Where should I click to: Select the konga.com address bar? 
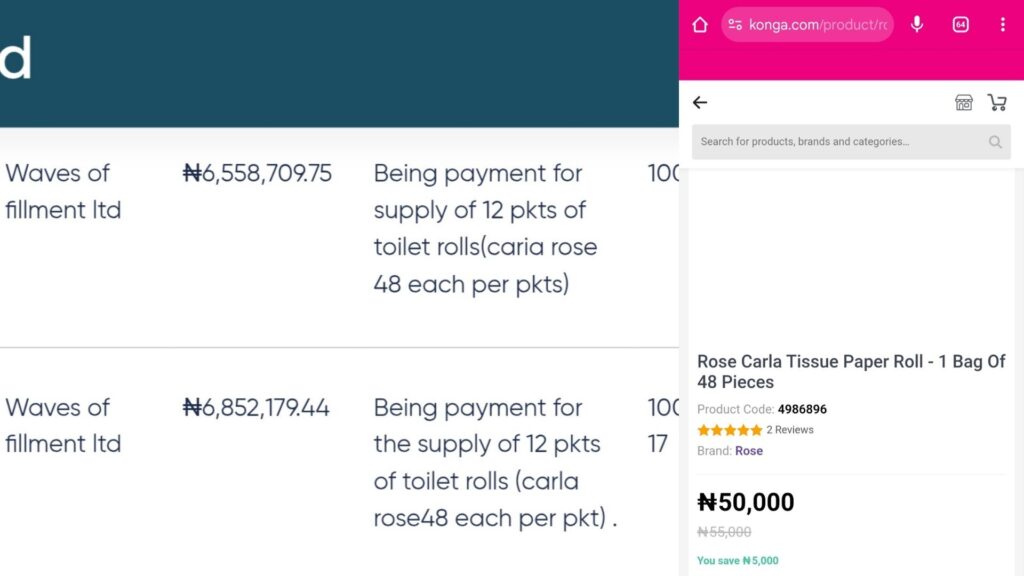coord(817,25)
